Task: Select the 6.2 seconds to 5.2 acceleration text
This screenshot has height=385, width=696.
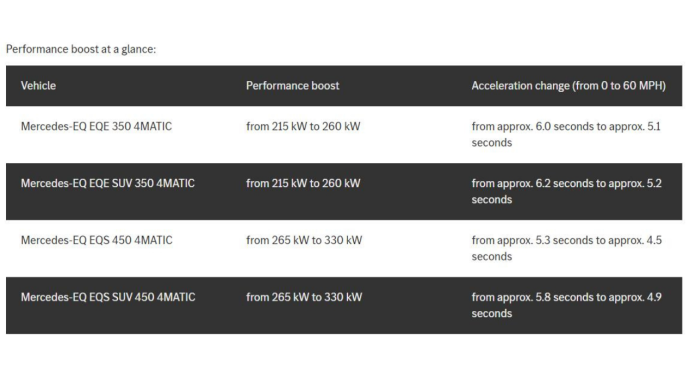Action: (x=566, y=191)
